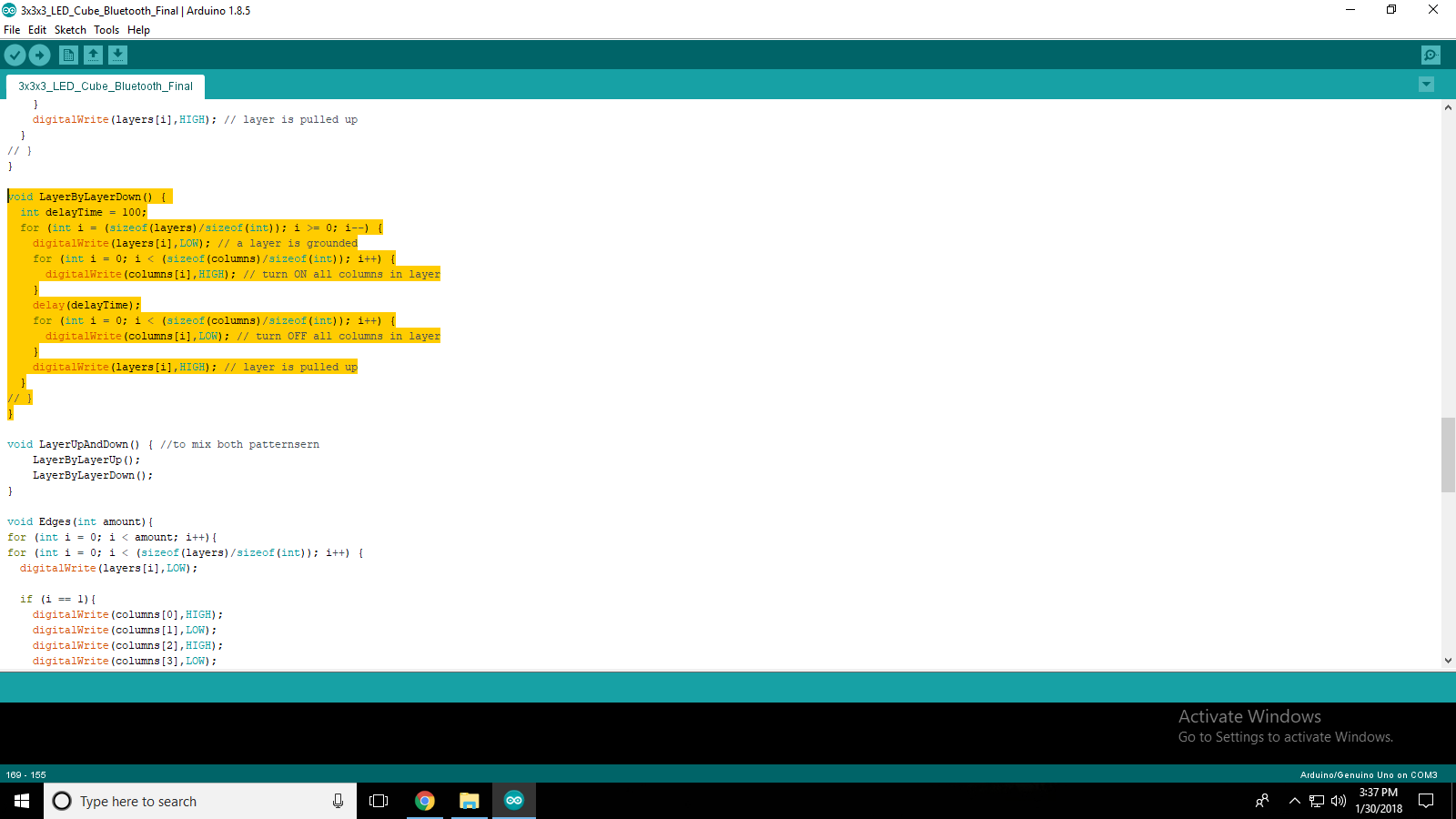Click the 'int delayTime = 100;' line

click(83, 212)
